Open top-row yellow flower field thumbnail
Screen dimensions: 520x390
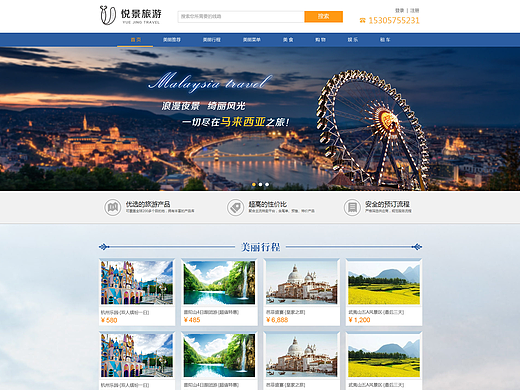point(384,283)
